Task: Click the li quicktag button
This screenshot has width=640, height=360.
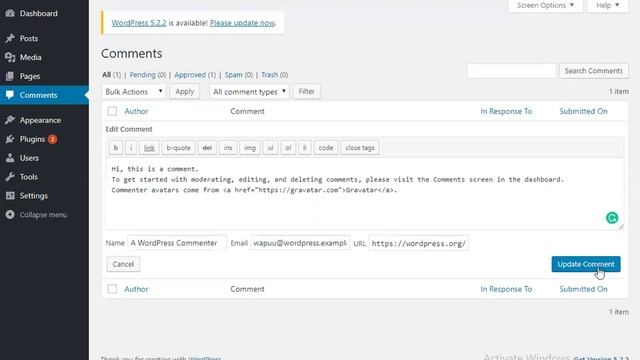Action: point(304,148)
